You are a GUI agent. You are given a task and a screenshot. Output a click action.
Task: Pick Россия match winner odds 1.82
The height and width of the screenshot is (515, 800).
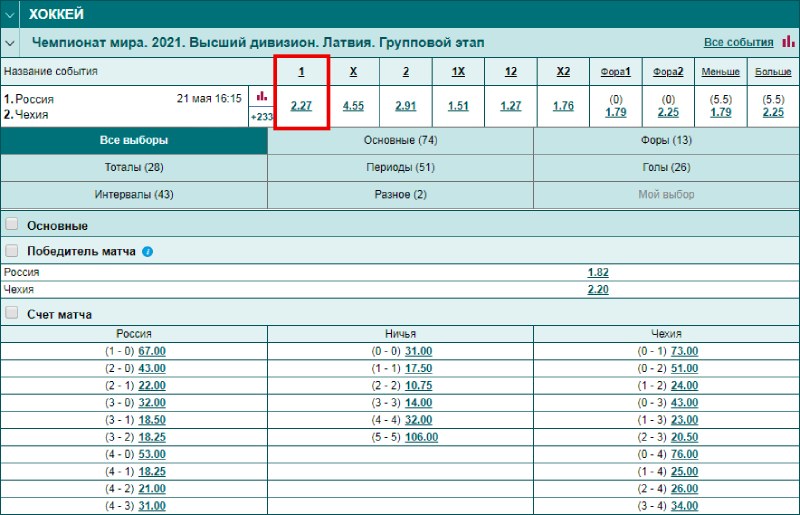[x=598, y=273]
